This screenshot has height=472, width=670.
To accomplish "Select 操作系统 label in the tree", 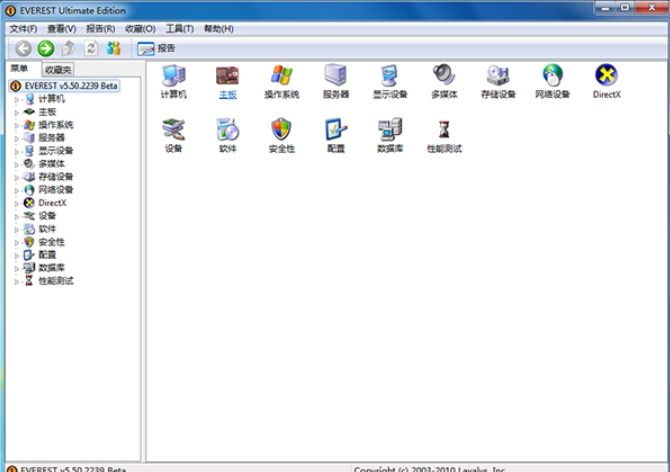I will tap(56, 125).
